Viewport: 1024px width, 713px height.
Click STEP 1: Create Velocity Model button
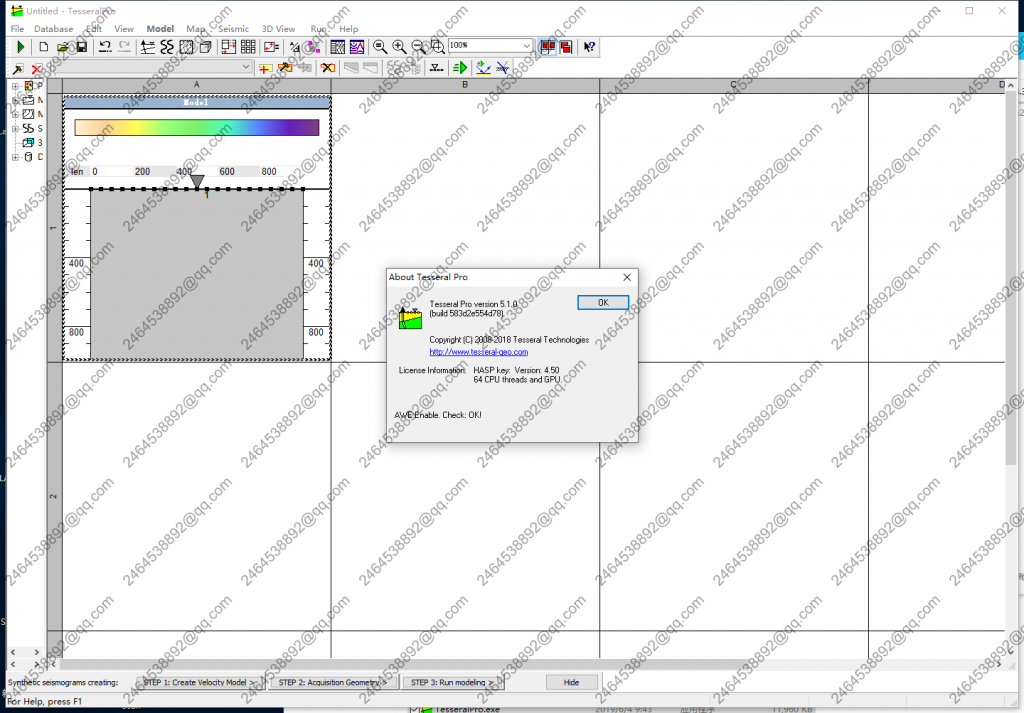pos(199,682)
